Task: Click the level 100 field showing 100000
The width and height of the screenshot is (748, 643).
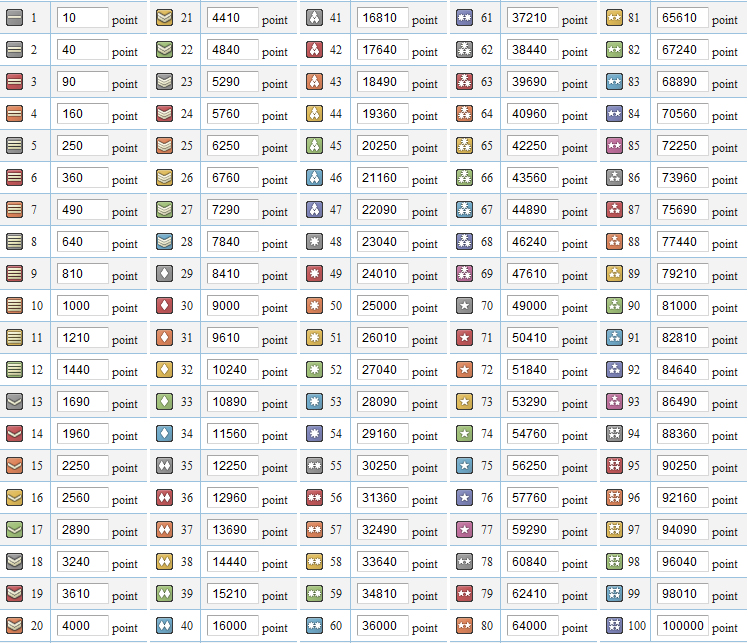Action: pos(682,626)
